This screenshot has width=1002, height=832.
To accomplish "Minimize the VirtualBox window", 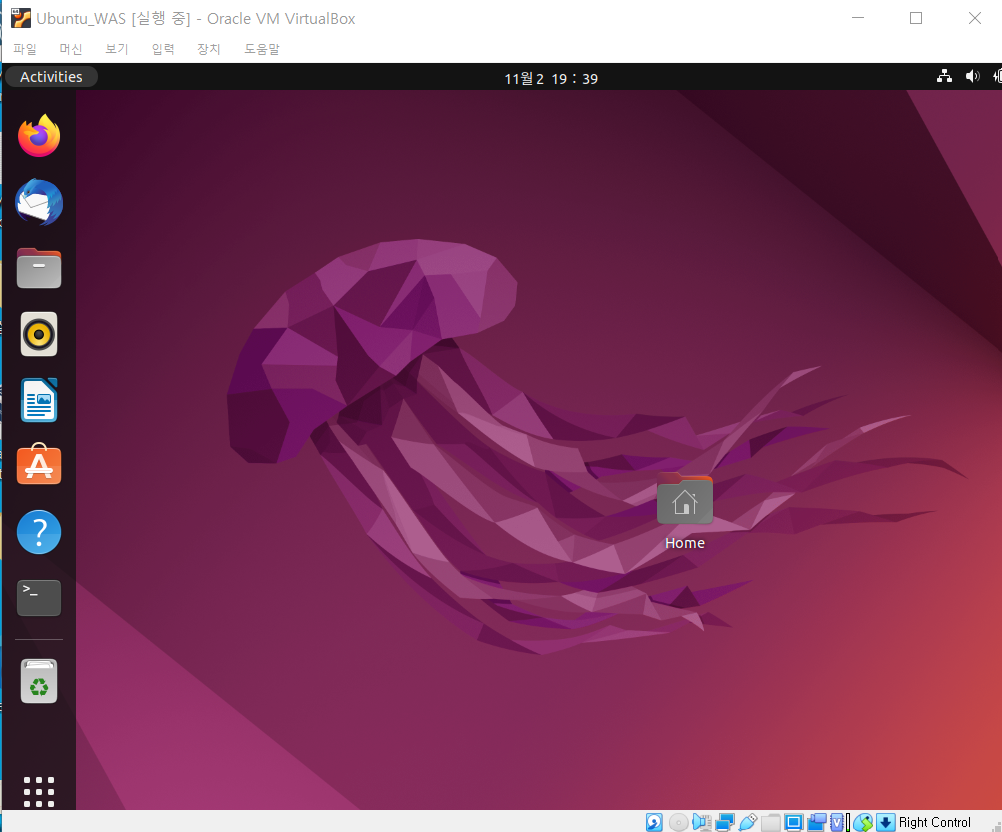I will [858, 18].
